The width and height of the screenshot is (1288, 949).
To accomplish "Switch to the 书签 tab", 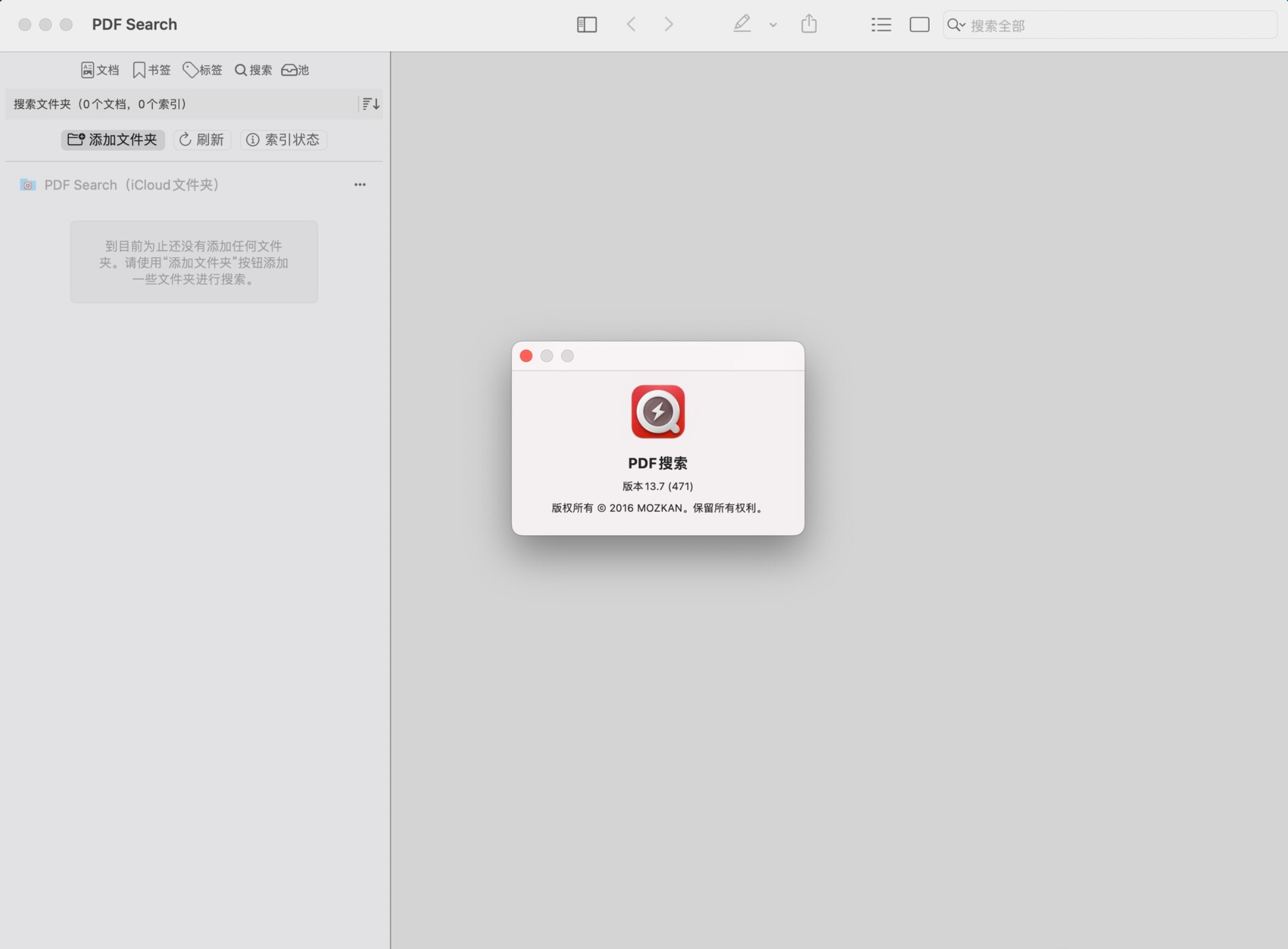I will click(x=152, y=70).
